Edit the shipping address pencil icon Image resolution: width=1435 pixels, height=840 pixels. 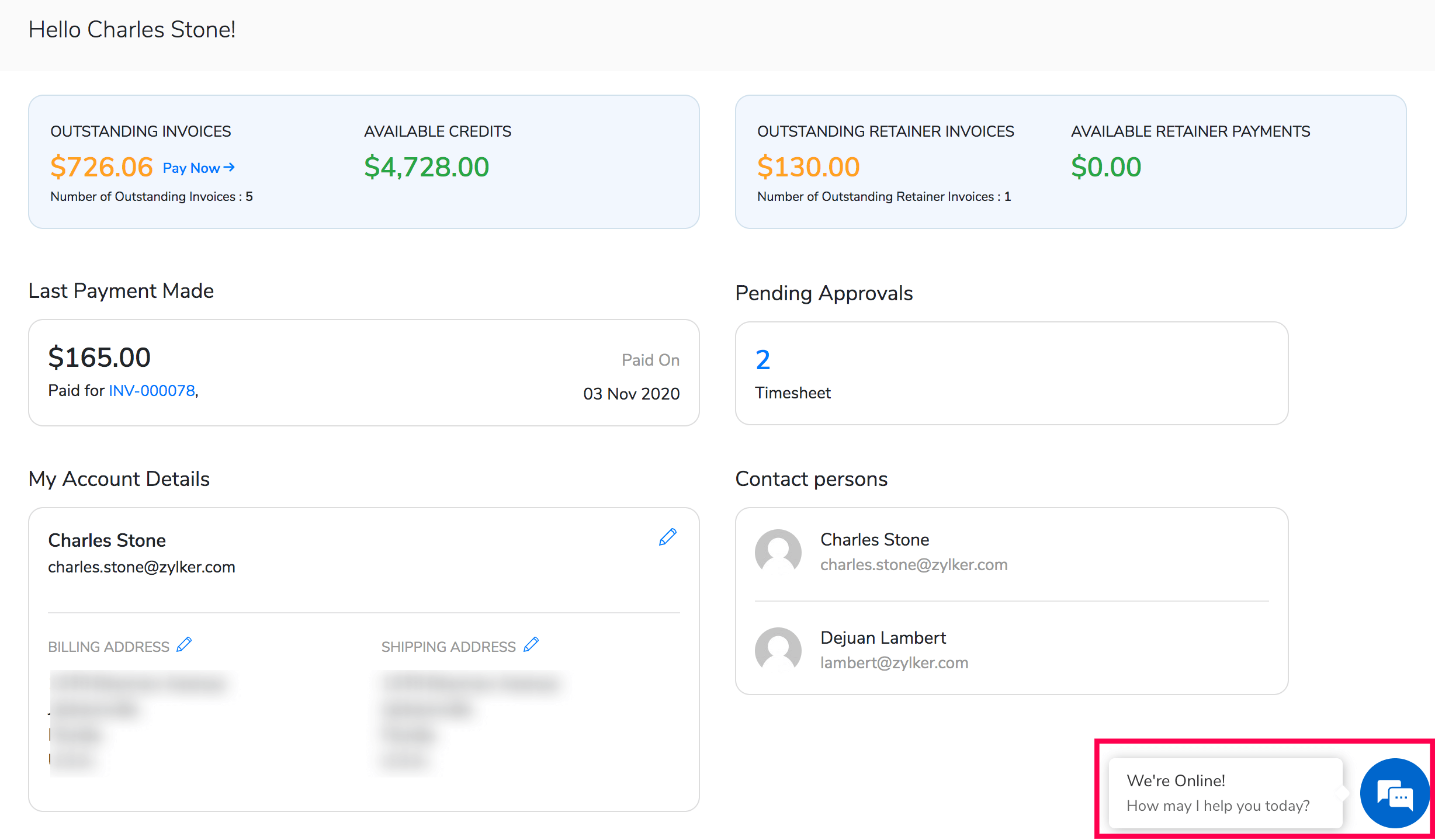tap(531, 645)
